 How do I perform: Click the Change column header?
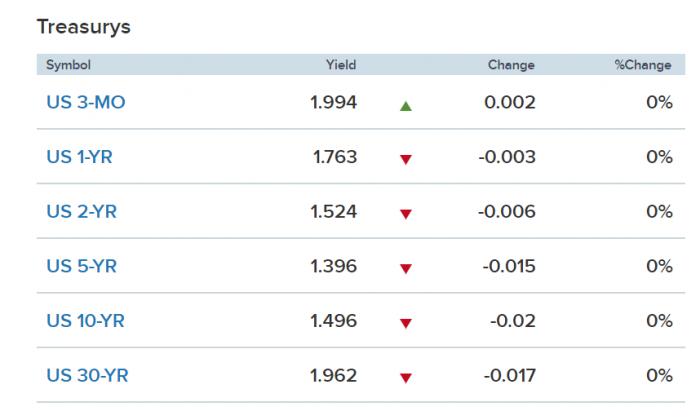[511, 65]
